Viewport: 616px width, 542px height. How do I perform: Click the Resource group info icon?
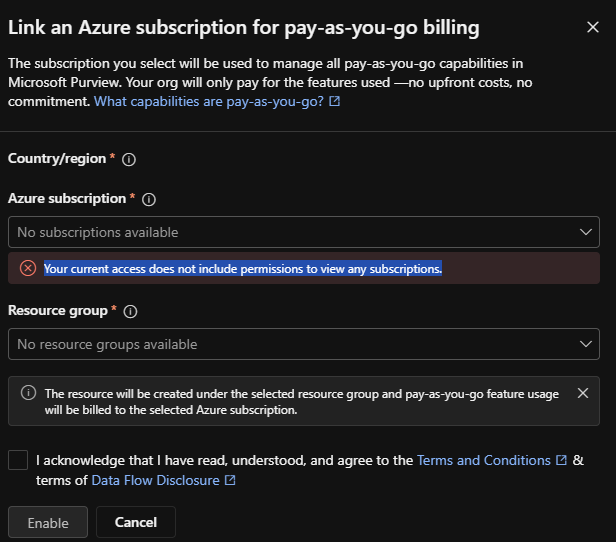pyautogui.click(x=130, y=311)
